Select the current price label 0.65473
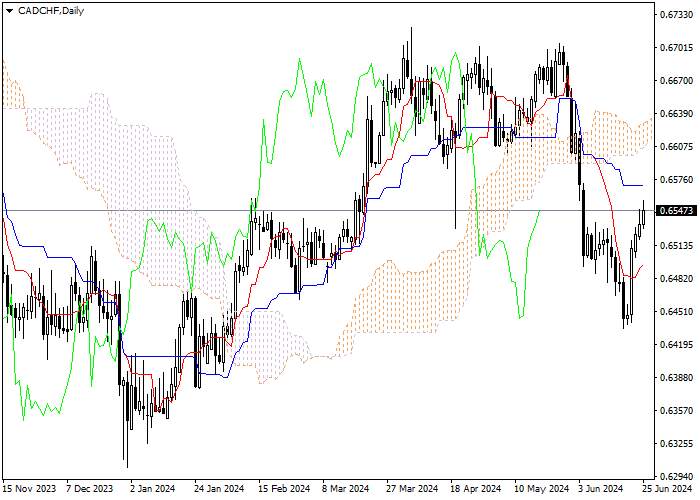 pos(676,210)
